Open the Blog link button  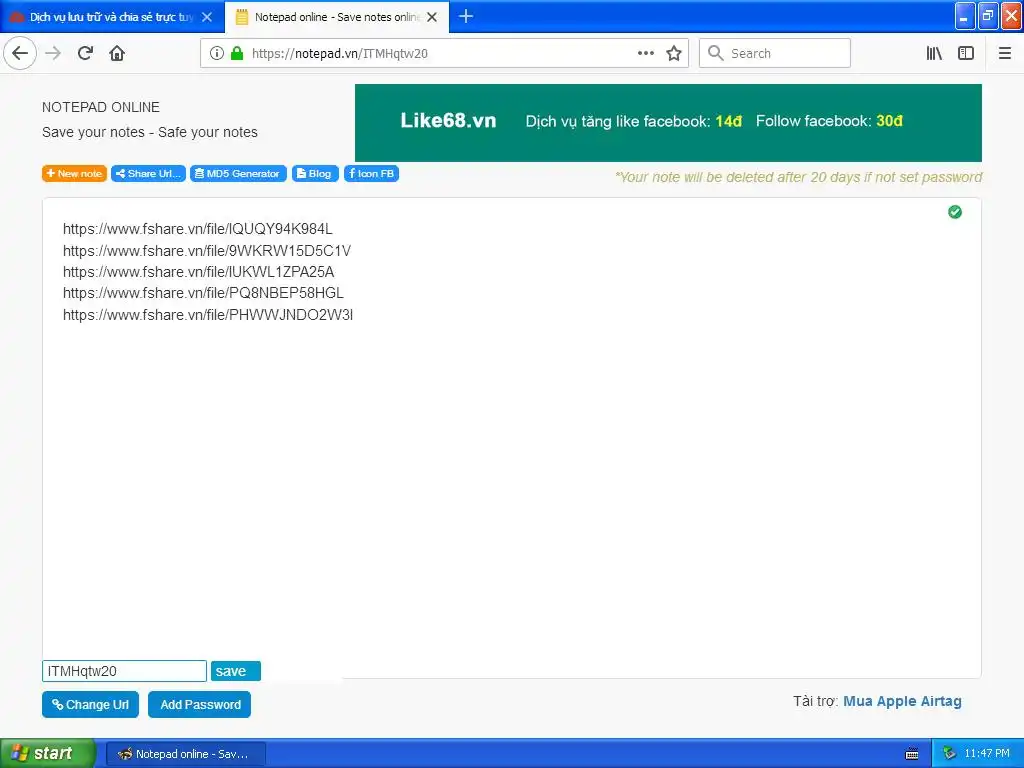pos(315,174)
